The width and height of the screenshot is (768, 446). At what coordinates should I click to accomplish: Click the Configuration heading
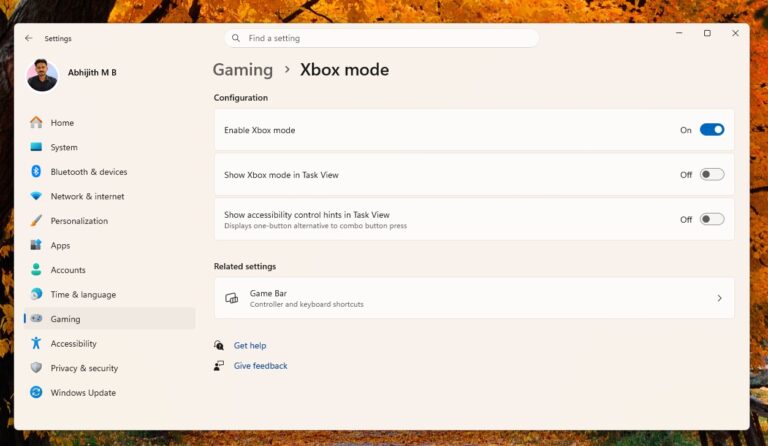[x=240, y=97]
